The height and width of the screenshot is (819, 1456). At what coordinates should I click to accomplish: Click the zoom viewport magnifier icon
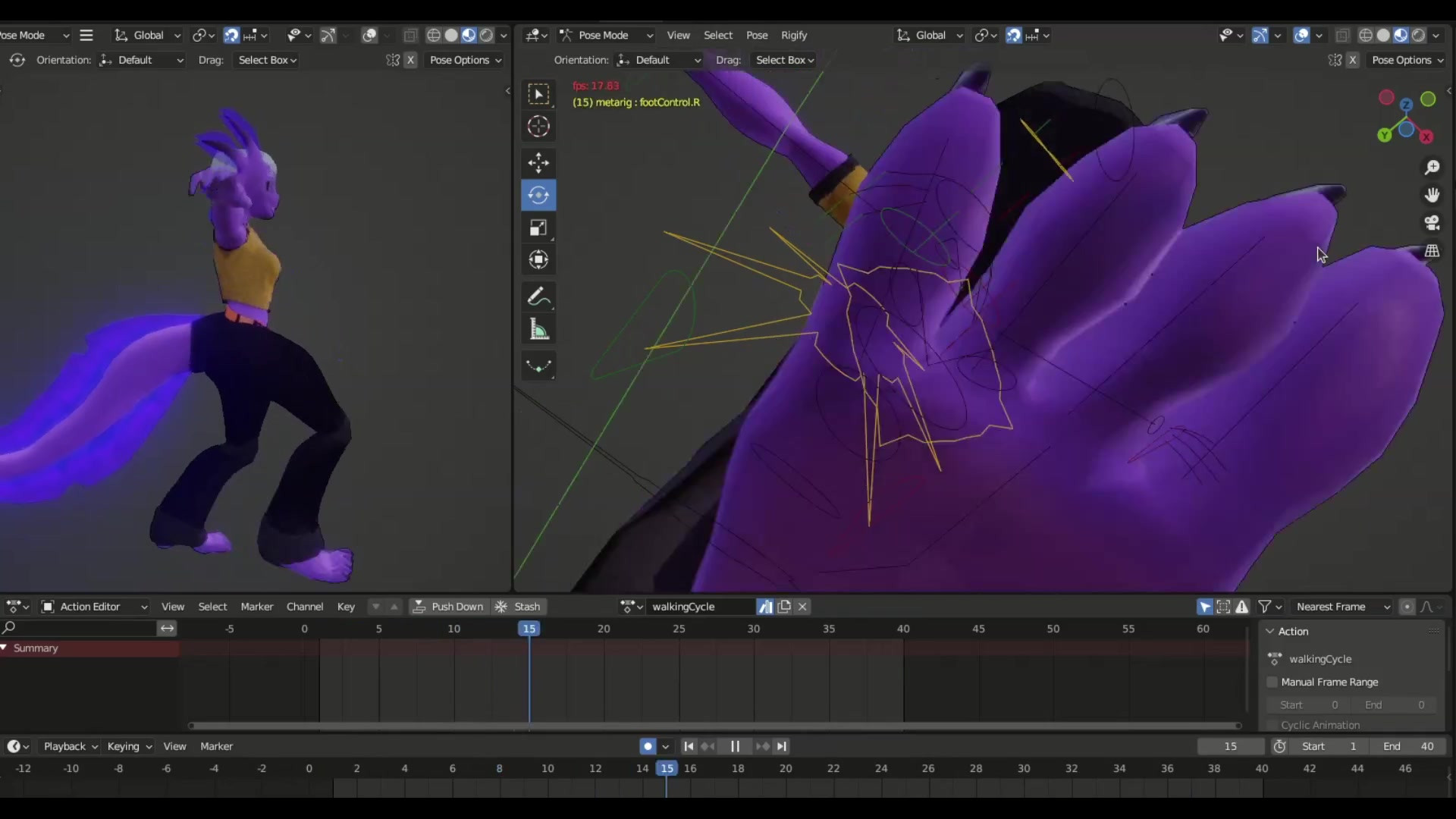point(1432,167)
